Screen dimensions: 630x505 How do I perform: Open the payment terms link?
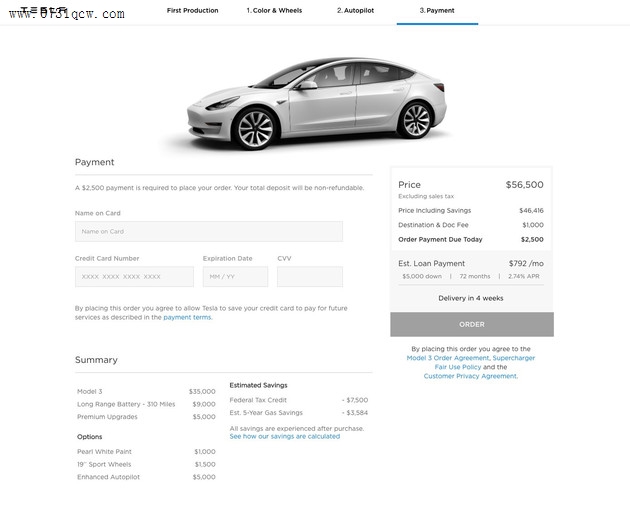point(187,317)
